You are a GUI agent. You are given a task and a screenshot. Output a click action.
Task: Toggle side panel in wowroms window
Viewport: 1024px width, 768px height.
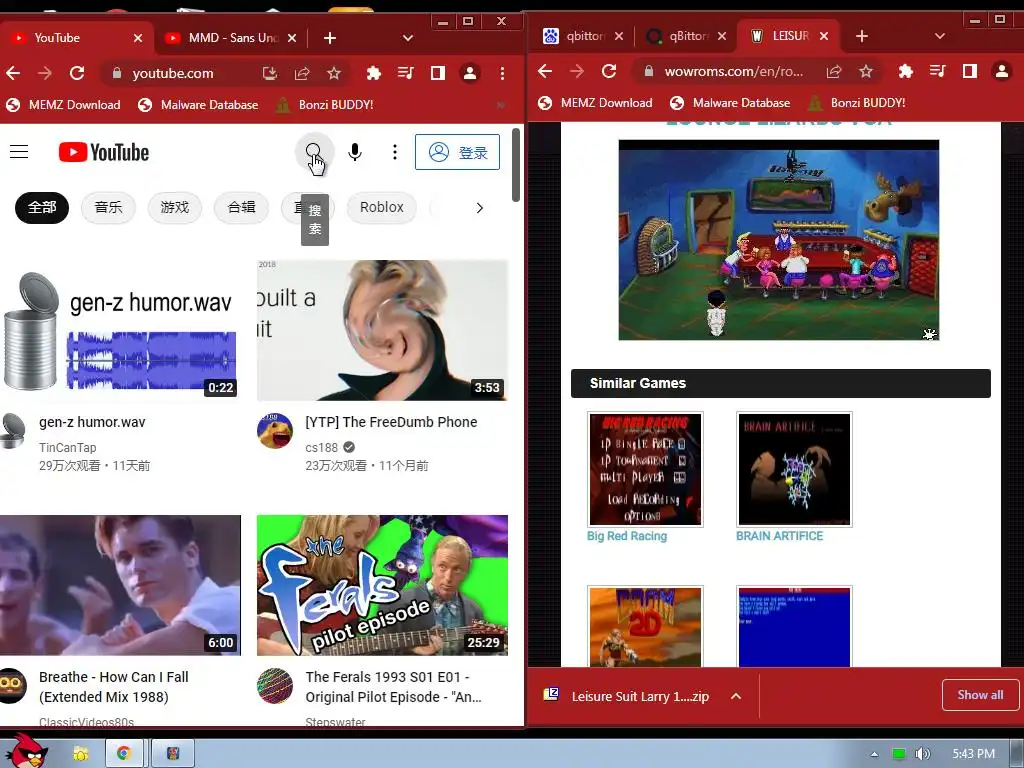tap(969, 71)
